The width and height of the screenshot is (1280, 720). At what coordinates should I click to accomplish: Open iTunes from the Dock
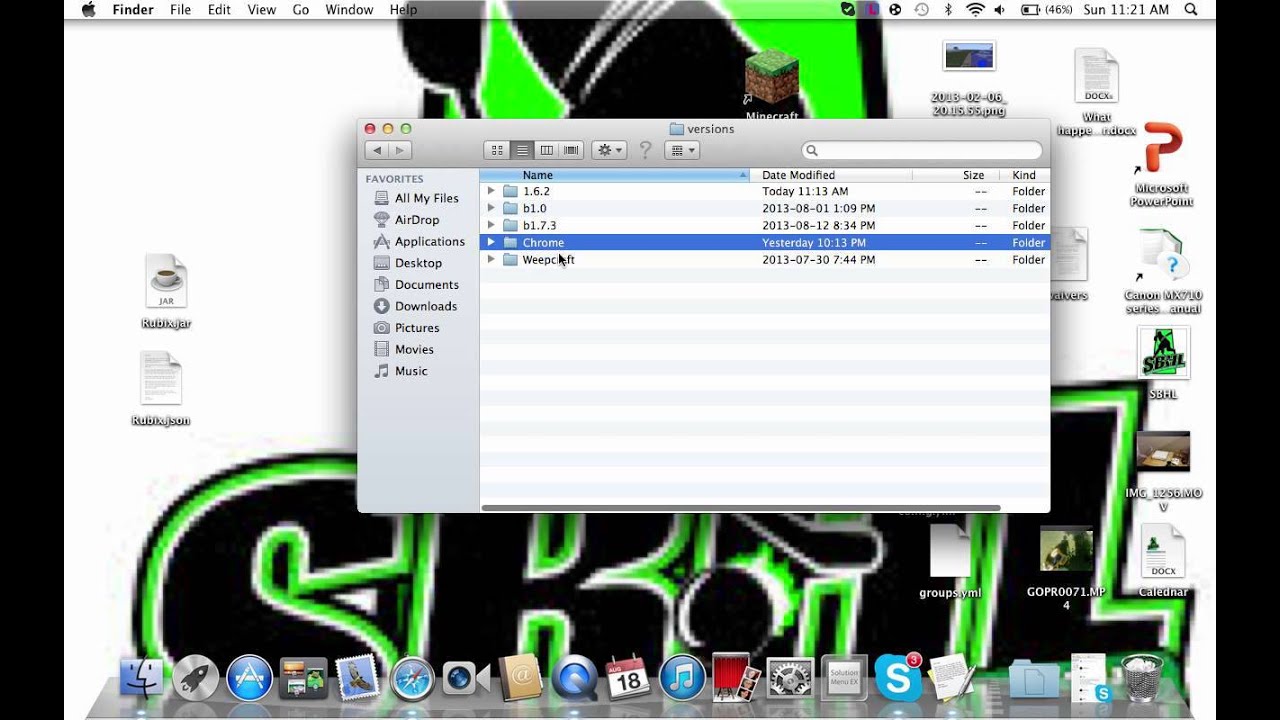682,678
